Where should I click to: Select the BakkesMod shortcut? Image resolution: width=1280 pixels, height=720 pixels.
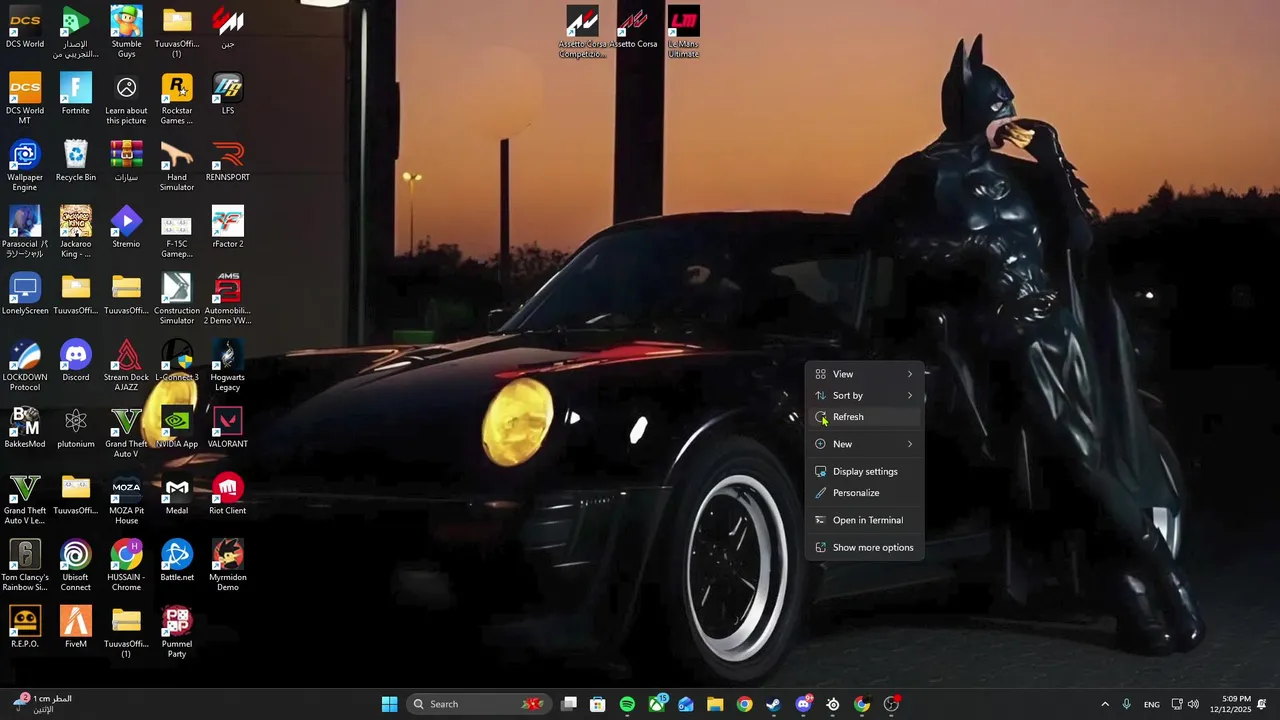tap(25, 427)
